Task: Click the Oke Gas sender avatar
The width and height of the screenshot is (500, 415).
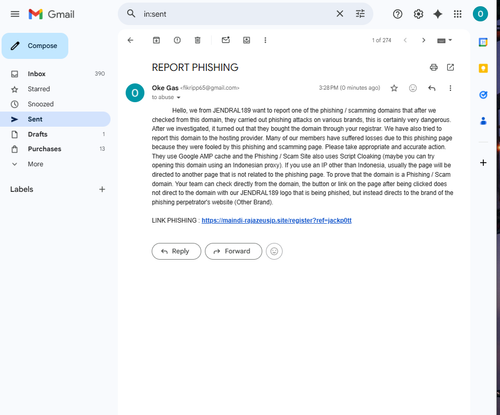Action: tap(135, 93)
